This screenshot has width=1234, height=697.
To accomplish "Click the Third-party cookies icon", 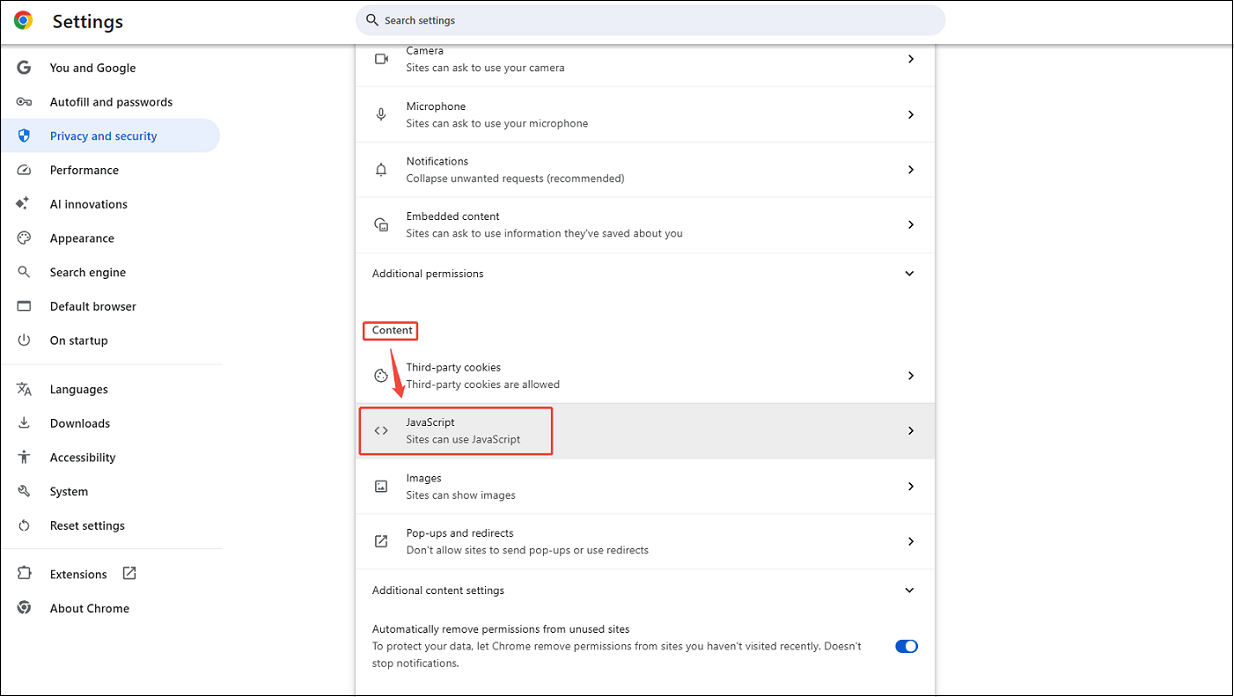I will pos(381,375).
